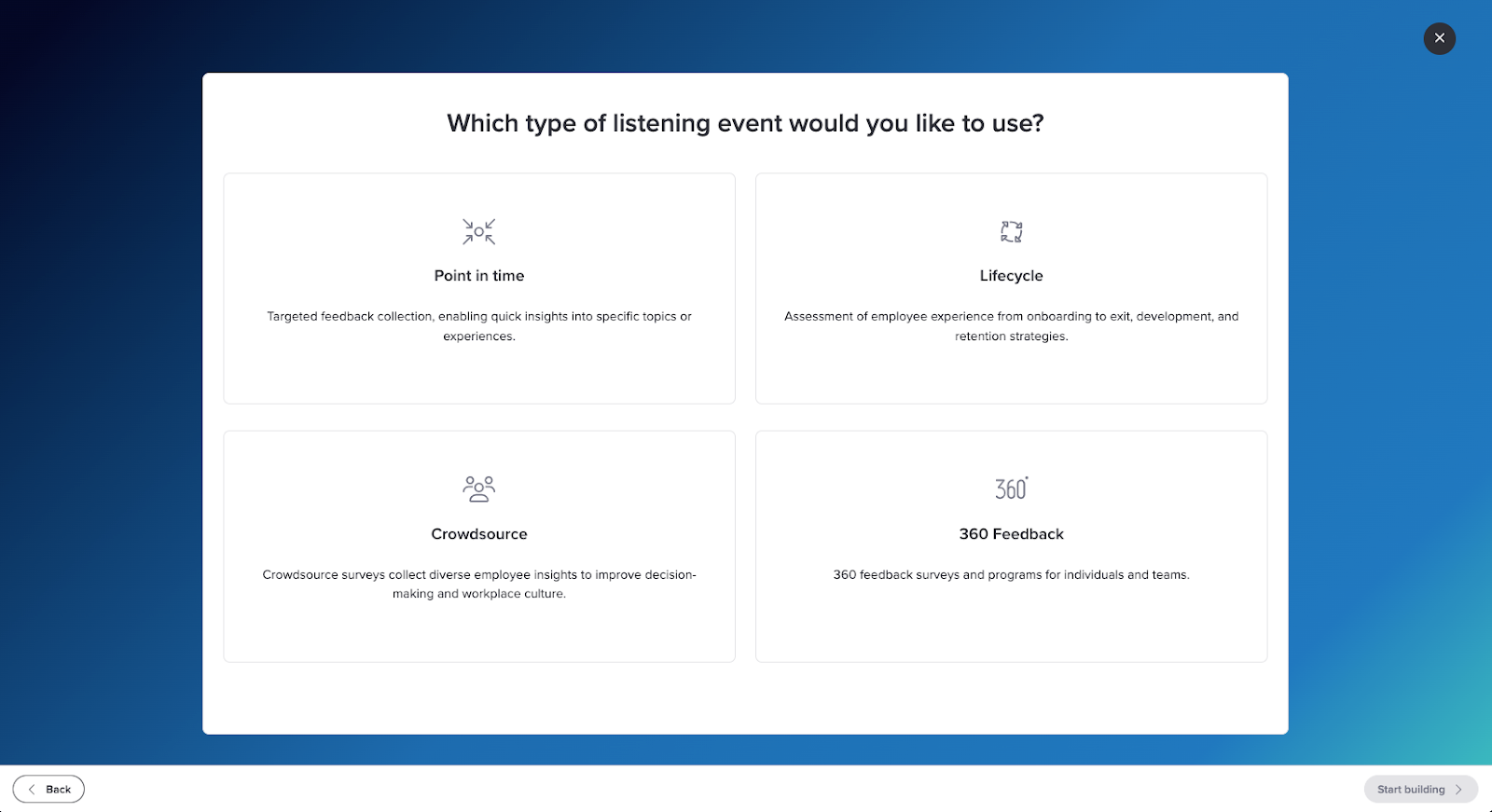Click the 'Assessment of employee experience' description
The height and width of the screenshot is (812, 1492).
(x=1011, y=326)
